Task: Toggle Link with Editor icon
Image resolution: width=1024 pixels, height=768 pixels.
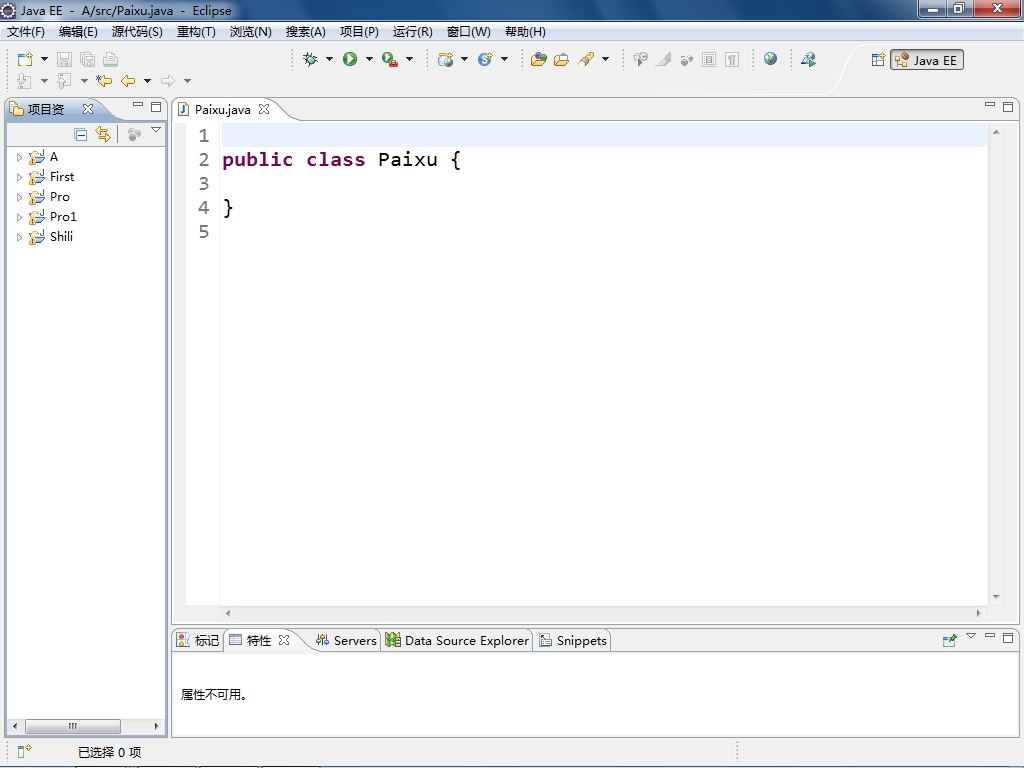Action: click(103, 134)
